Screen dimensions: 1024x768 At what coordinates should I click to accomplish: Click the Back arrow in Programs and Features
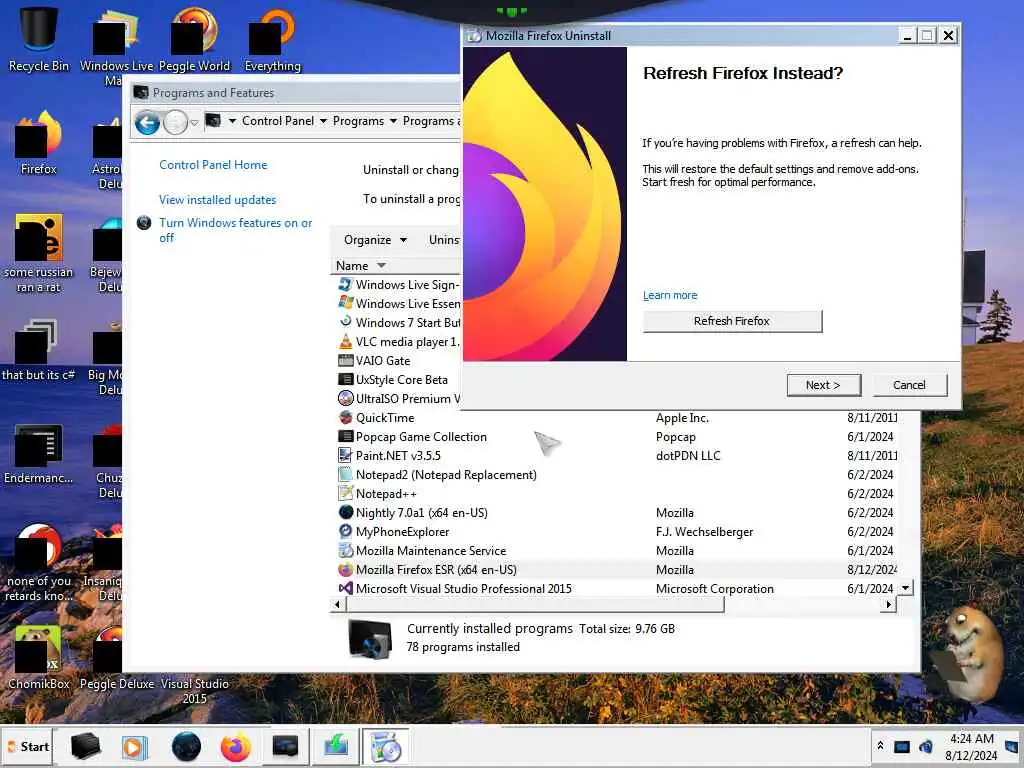tap(148, 122)
